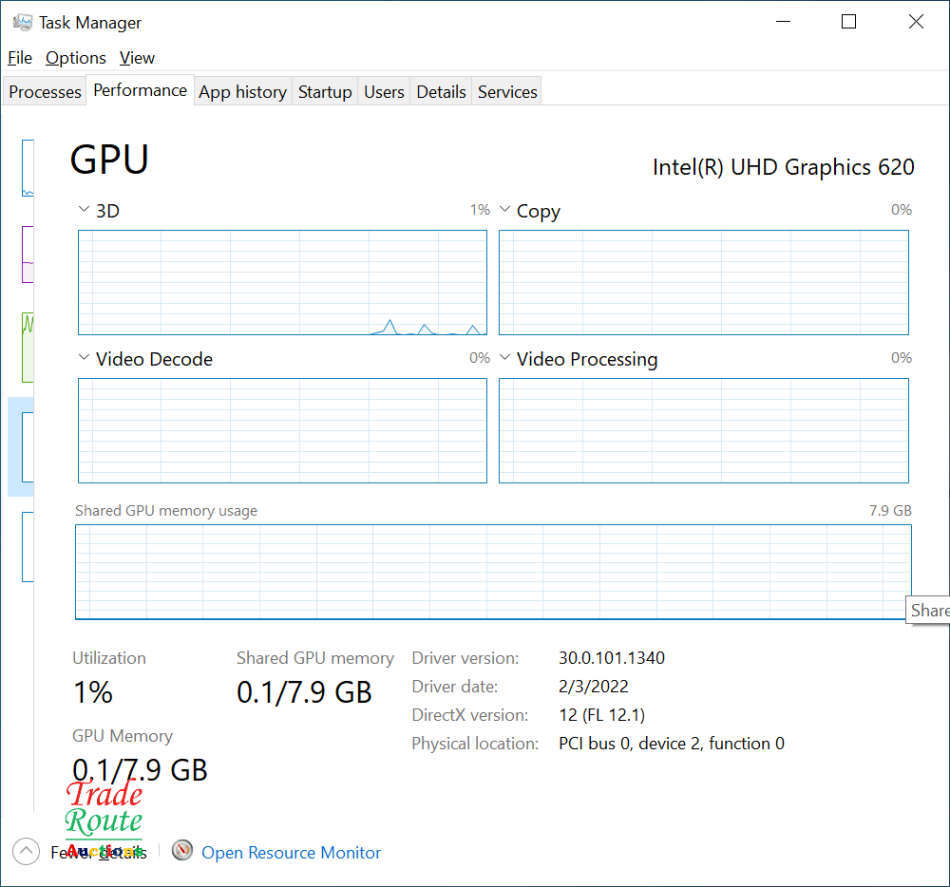Select the Details tab

tap(441, 92)
